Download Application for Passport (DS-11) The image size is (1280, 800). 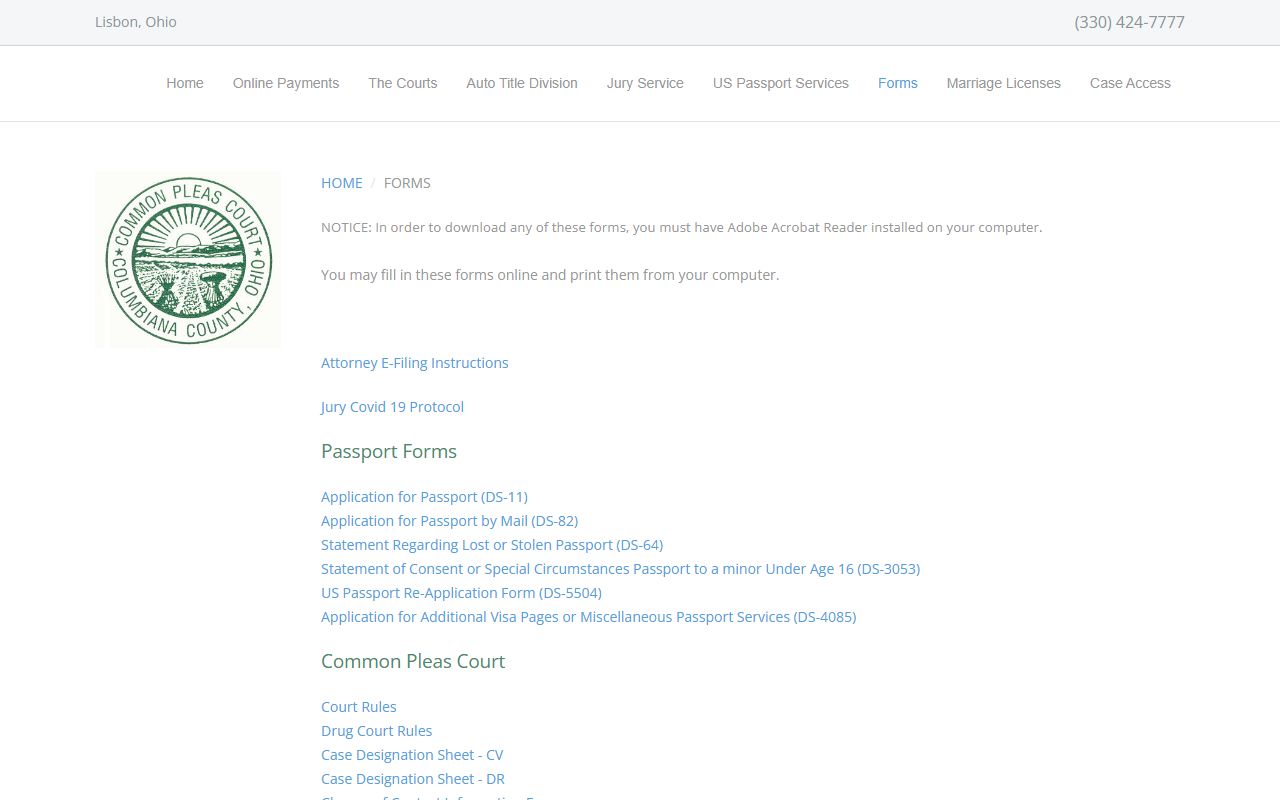[x=424, y=497]
